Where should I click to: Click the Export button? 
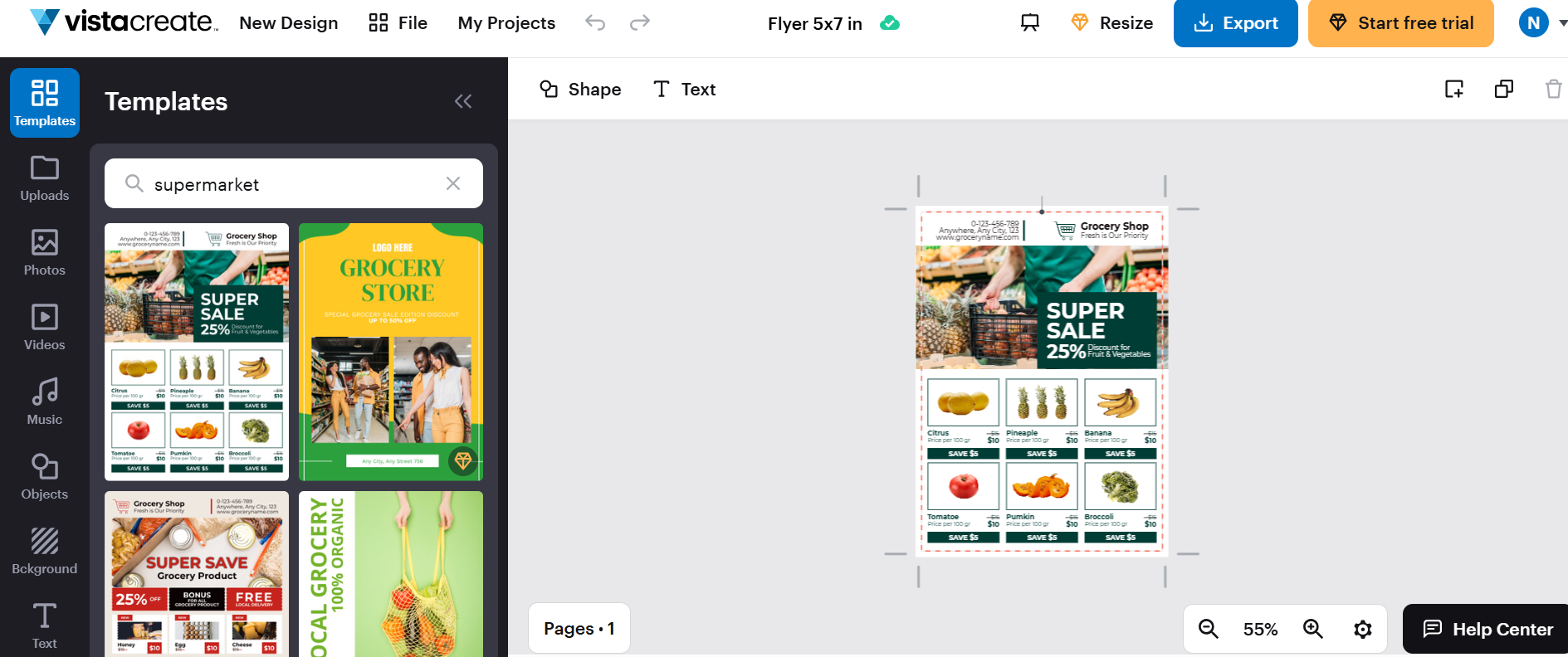click(1235, 23)
